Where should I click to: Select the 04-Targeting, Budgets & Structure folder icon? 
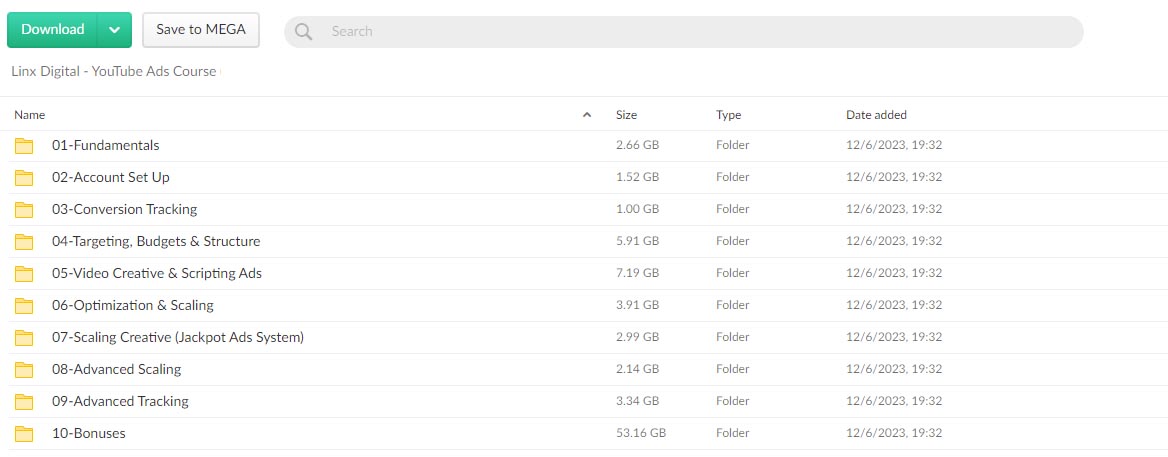click(25, 242)
